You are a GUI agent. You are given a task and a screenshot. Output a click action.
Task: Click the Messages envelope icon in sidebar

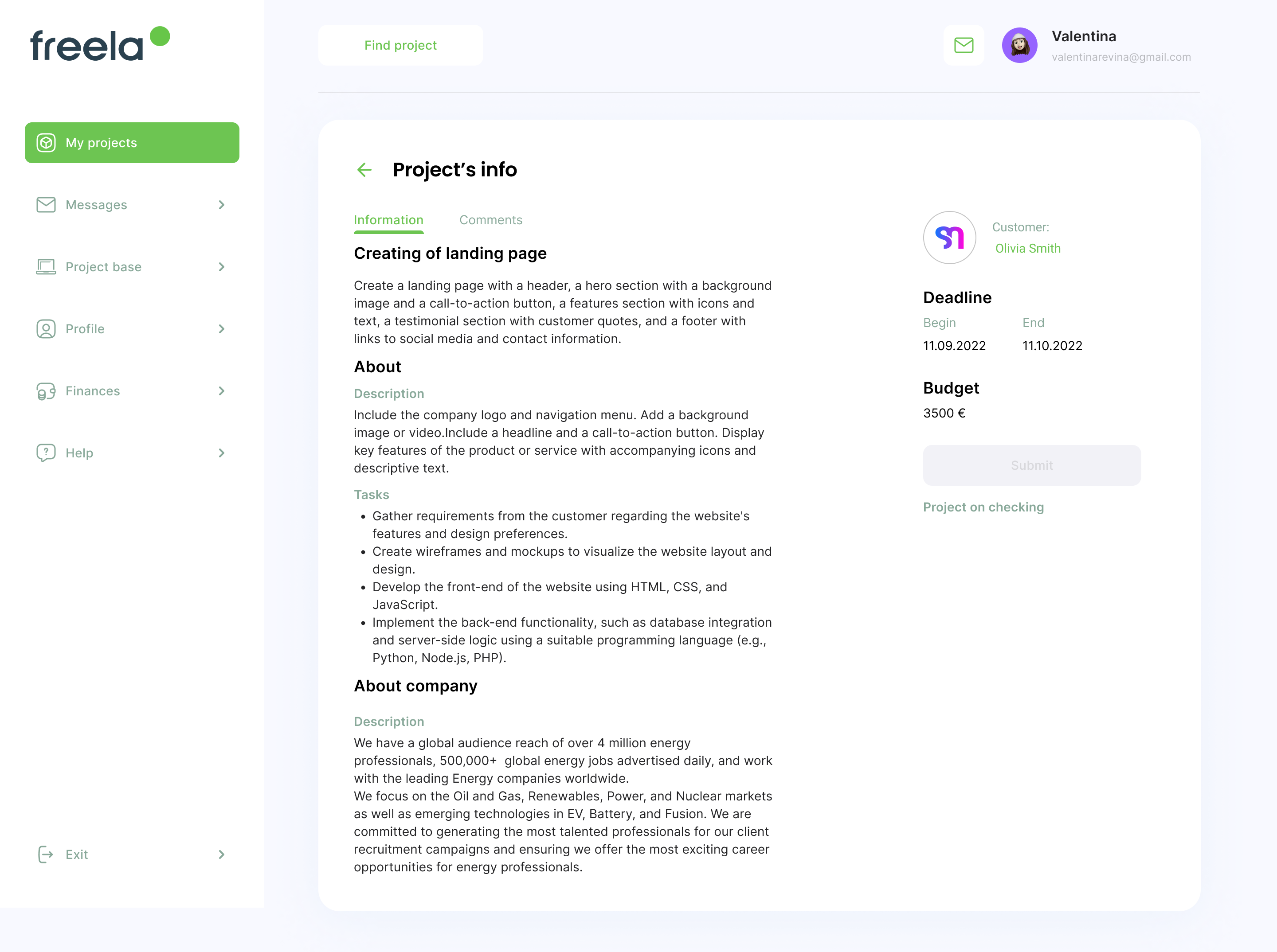tap(46, 205)
